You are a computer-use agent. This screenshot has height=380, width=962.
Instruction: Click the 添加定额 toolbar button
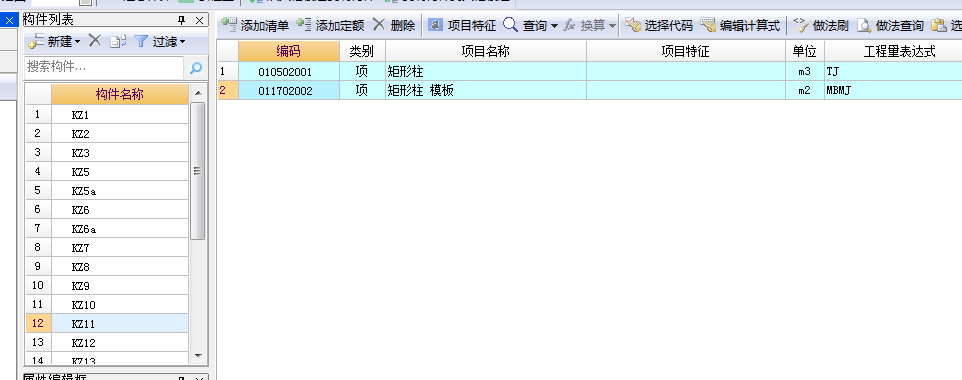[330, 25]
